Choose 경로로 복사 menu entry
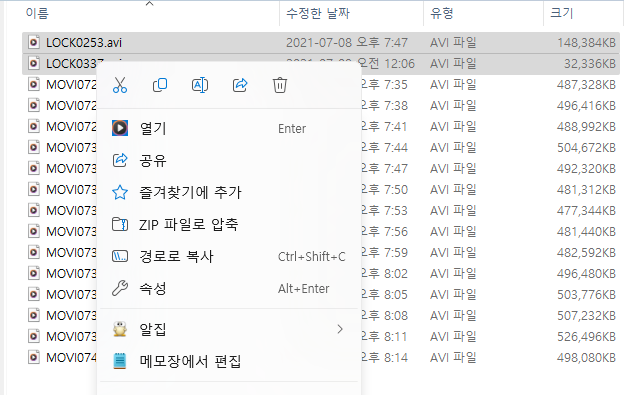Viewport: 624px width, 395px height. click(229, 257)
